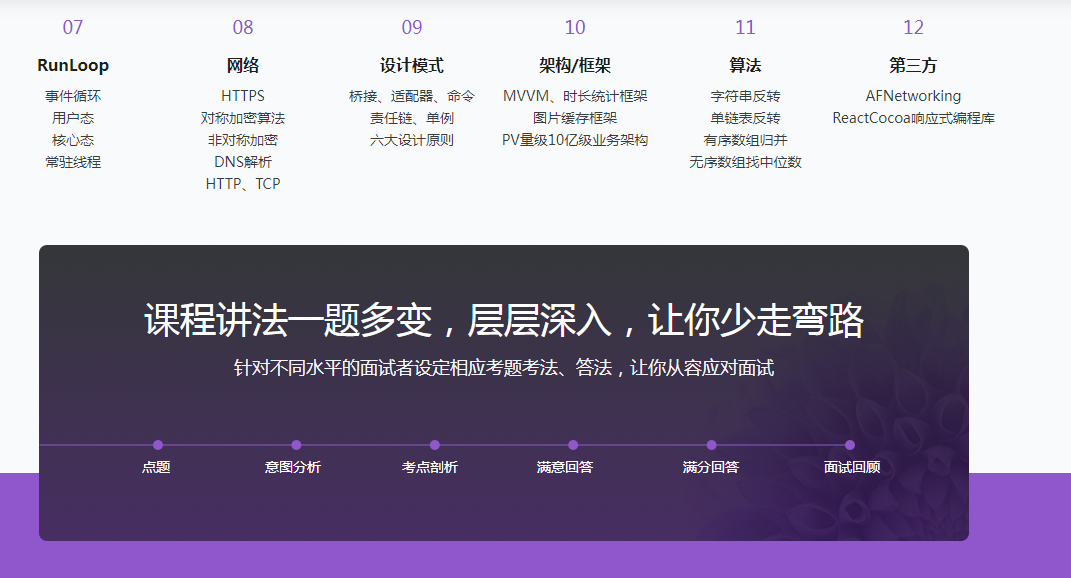Open the 第三方 section heading

coord(913,66)
